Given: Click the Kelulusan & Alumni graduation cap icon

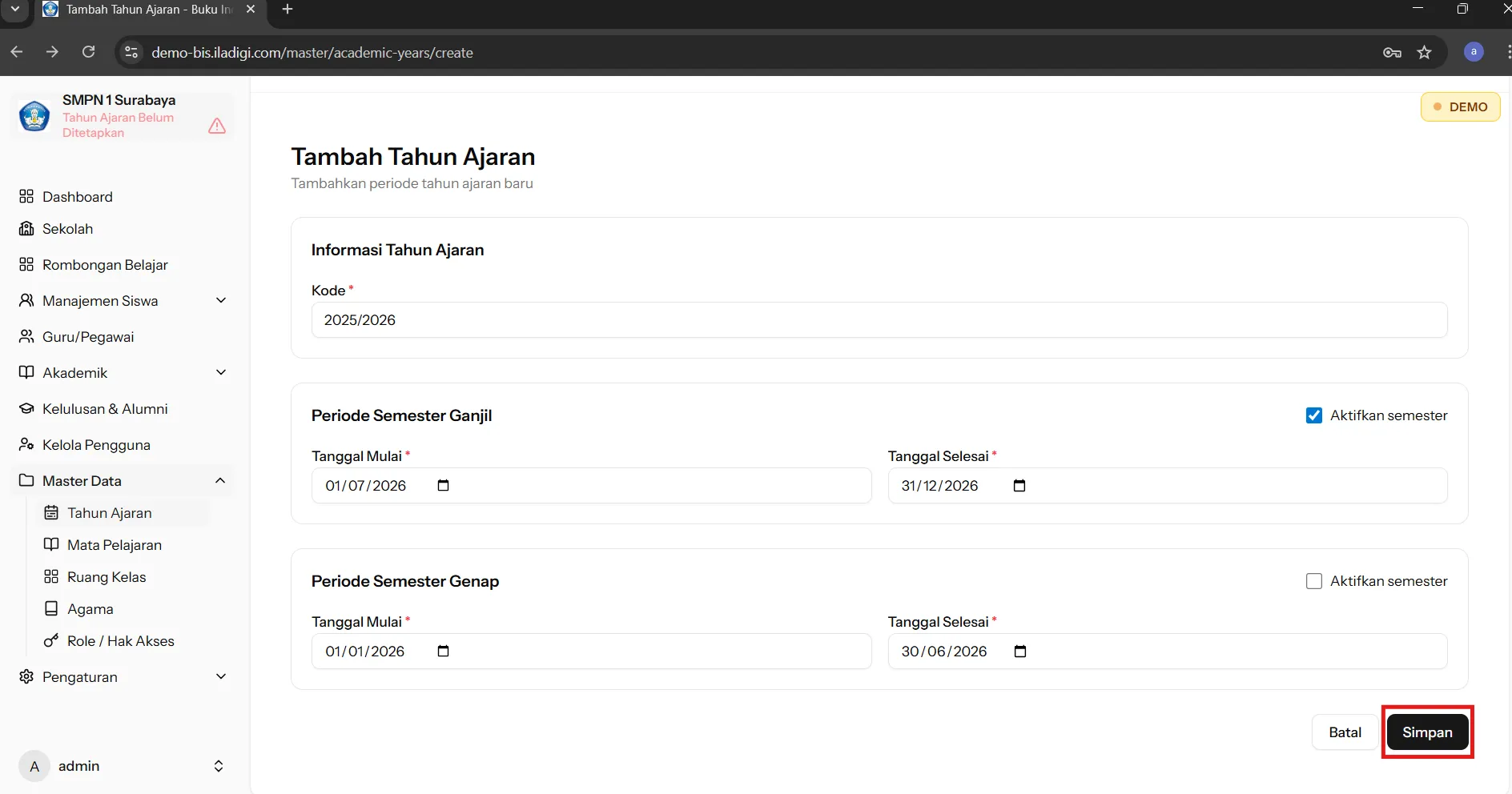Looking at the screenshot, I should click(26, 408).
